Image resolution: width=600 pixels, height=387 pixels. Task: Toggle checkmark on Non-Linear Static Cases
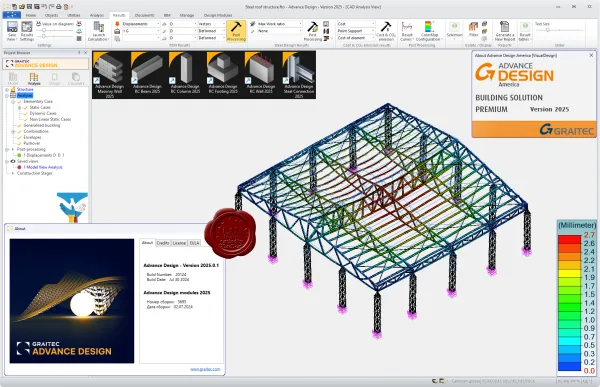tap(26, 119)
